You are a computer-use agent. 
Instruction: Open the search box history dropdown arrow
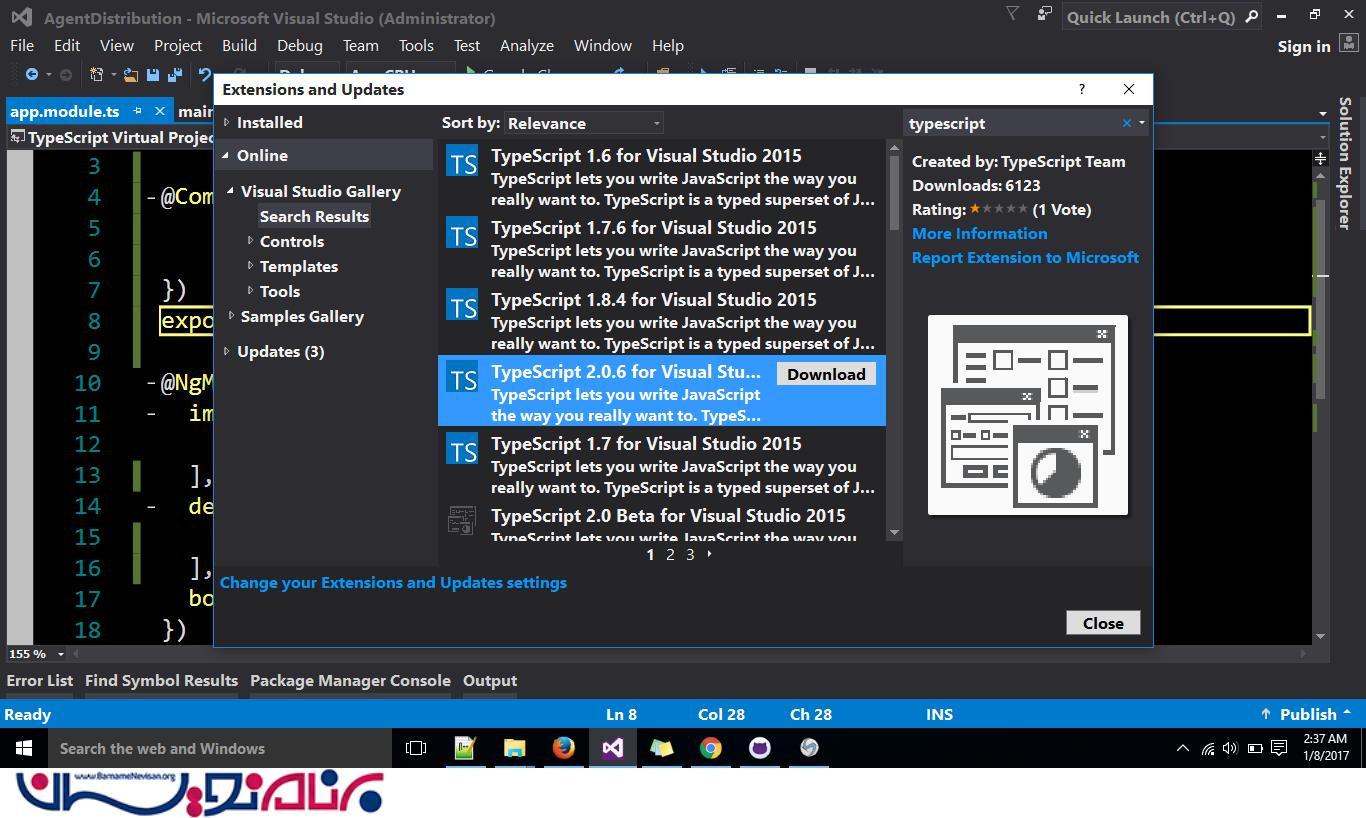(1142, 123)
